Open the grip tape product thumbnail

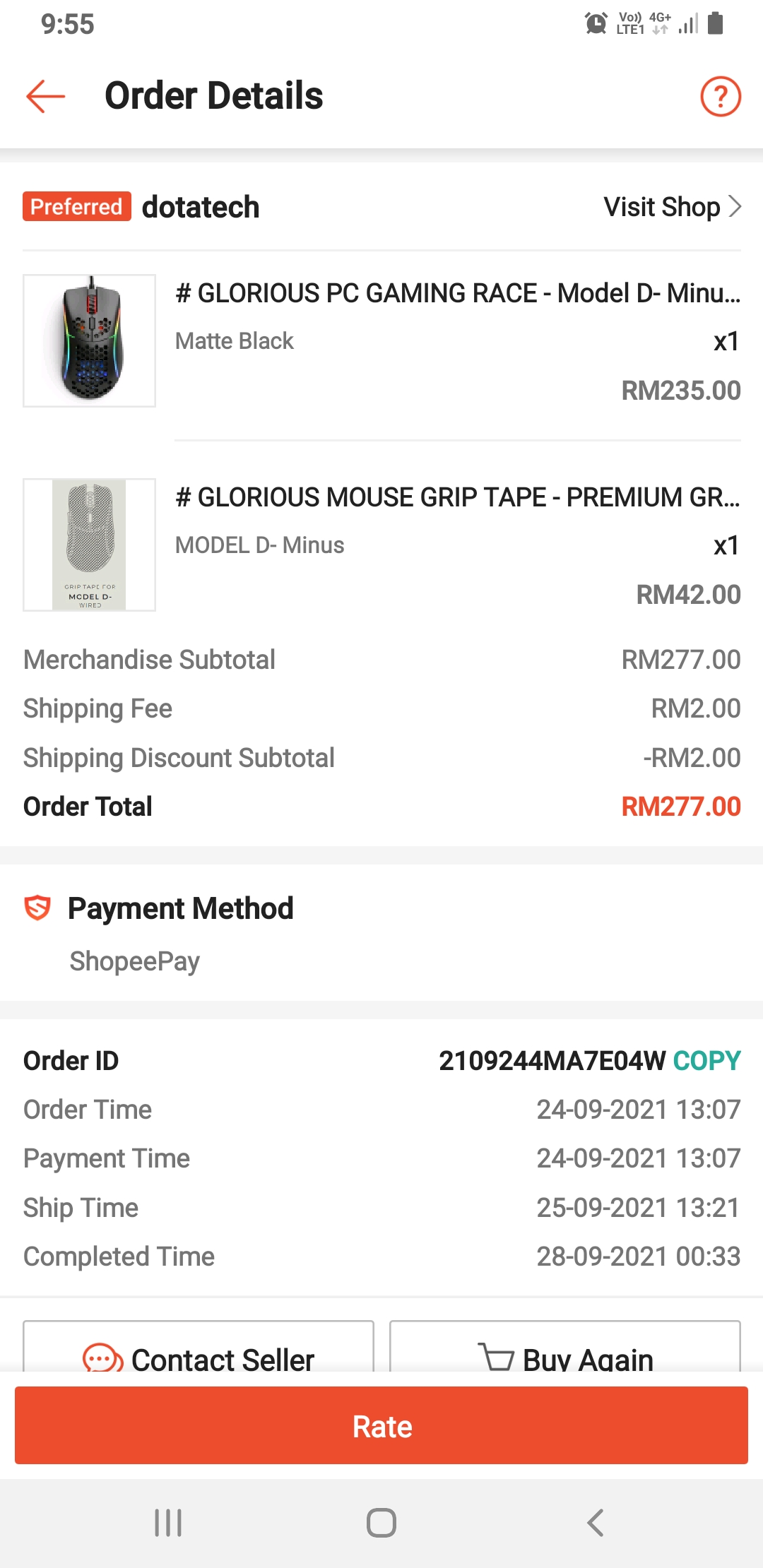pos(89,545)
